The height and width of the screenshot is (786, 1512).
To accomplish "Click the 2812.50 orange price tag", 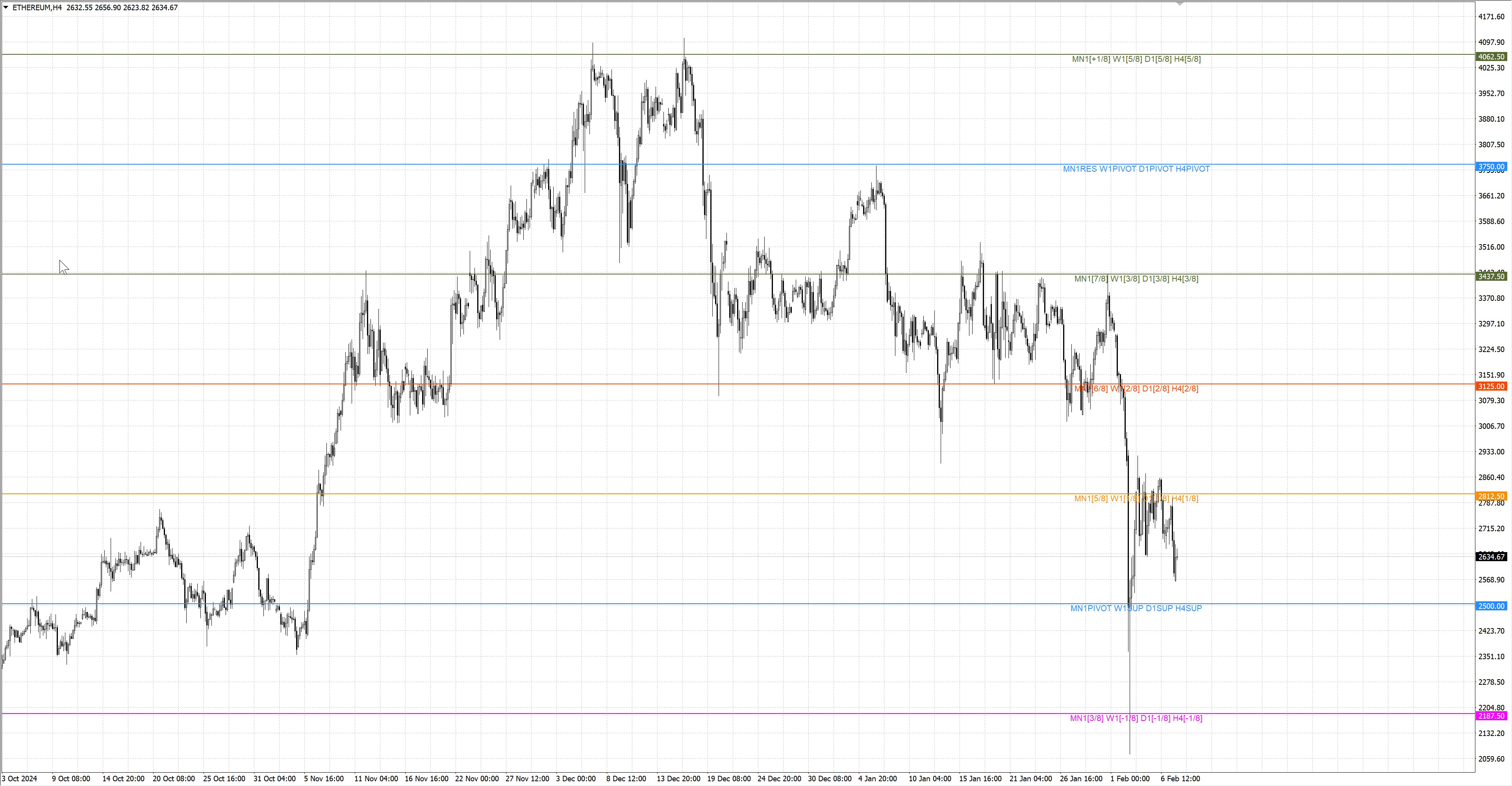I will tap(1491, 496).
